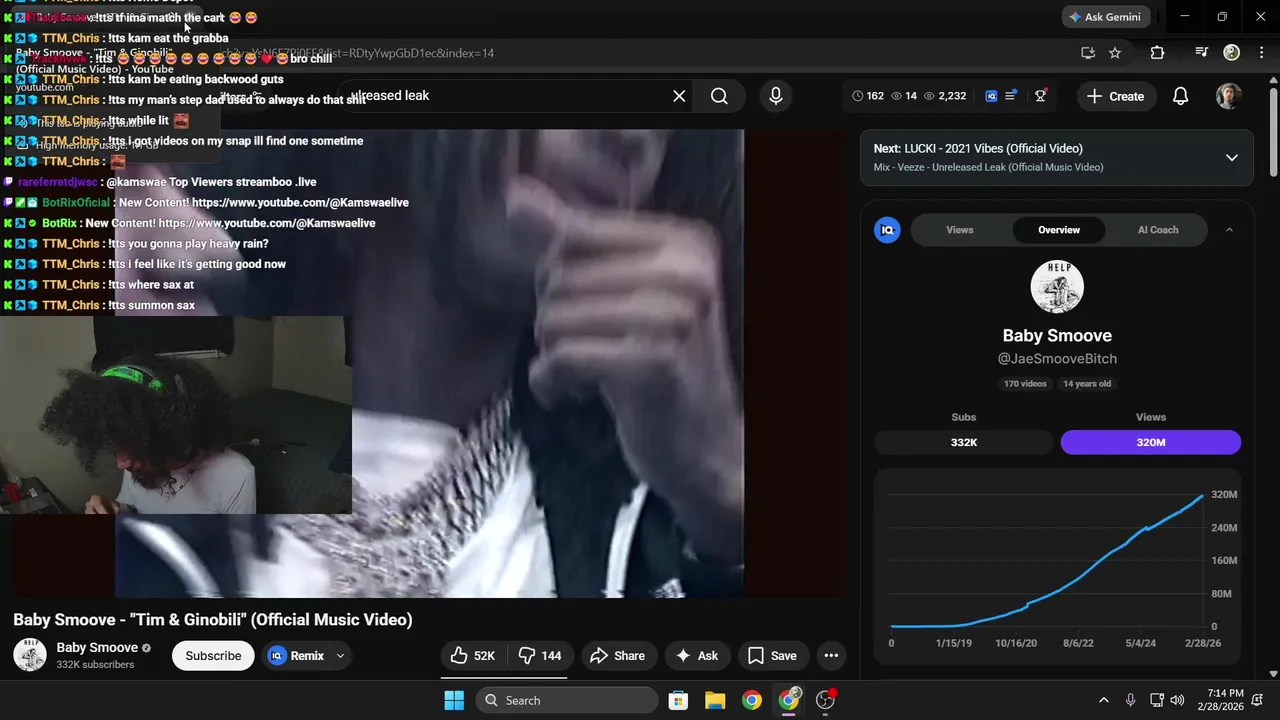Image resolution: width=1280 pixels, height=720 pixels.
Task: Select the Views 320M toggle
Action: pyautogui.click(x=1150, y=442)
